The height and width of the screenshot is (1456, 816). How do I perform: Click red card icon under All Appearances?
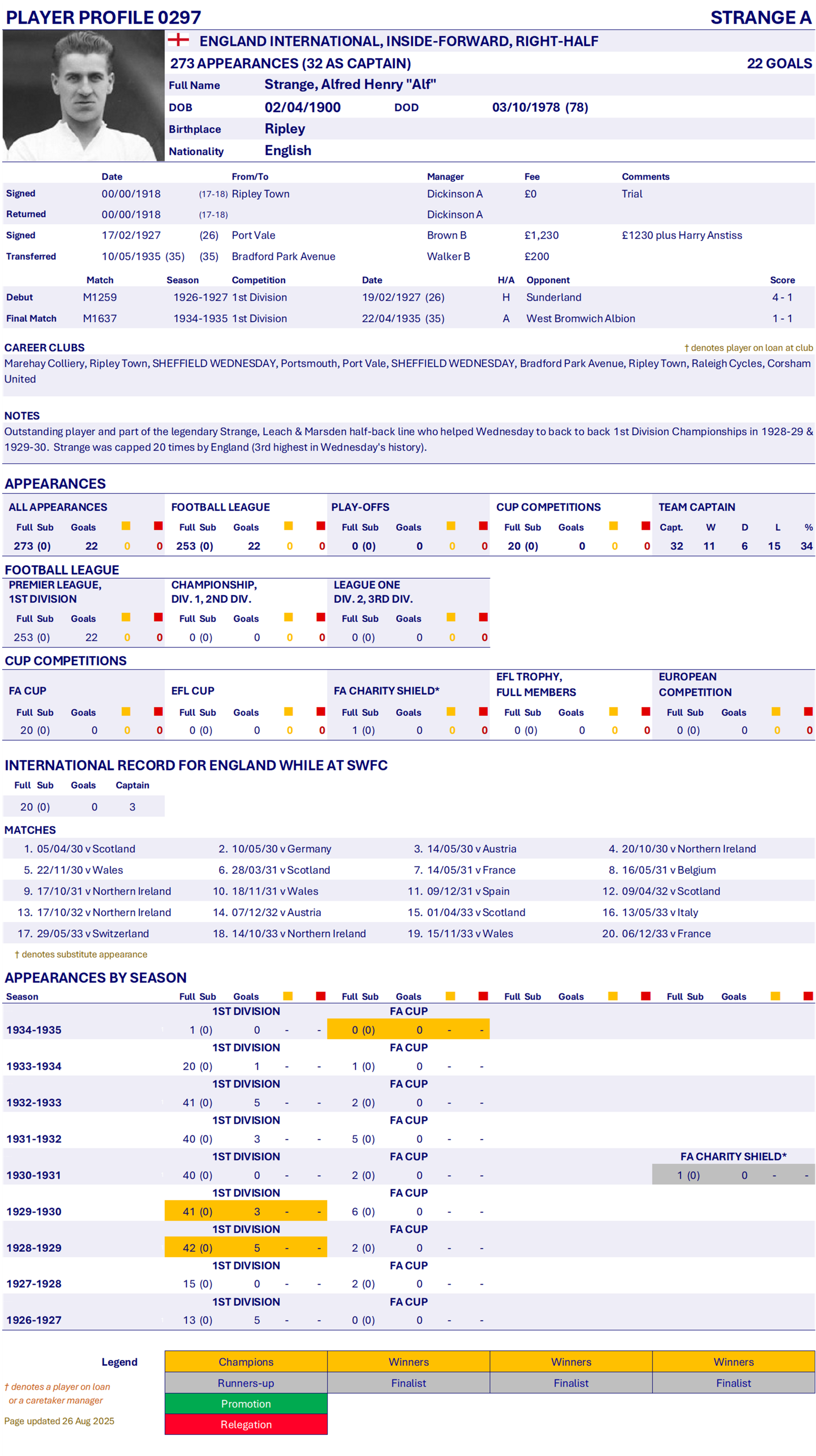[x=158, y=526]
